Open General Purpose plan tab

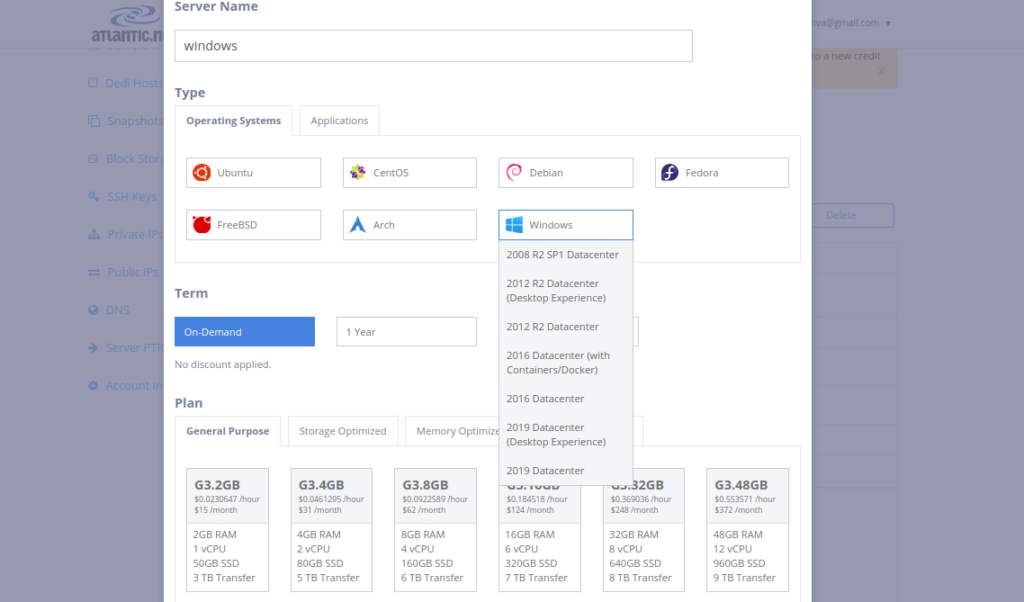coord(227,431)
